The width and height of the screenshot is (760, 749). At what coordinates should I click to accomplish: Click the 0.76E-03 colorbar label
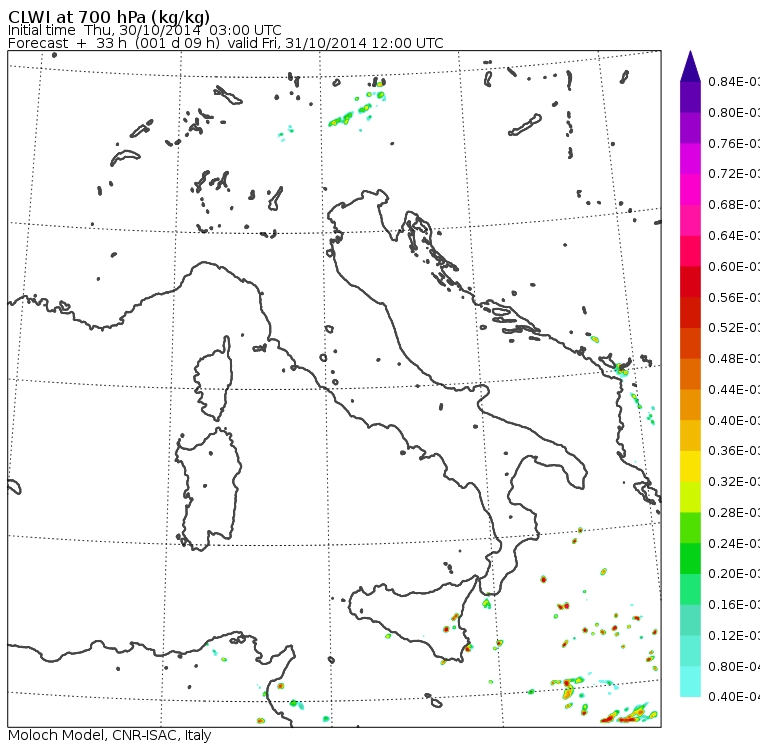click(x=734, y=143)
